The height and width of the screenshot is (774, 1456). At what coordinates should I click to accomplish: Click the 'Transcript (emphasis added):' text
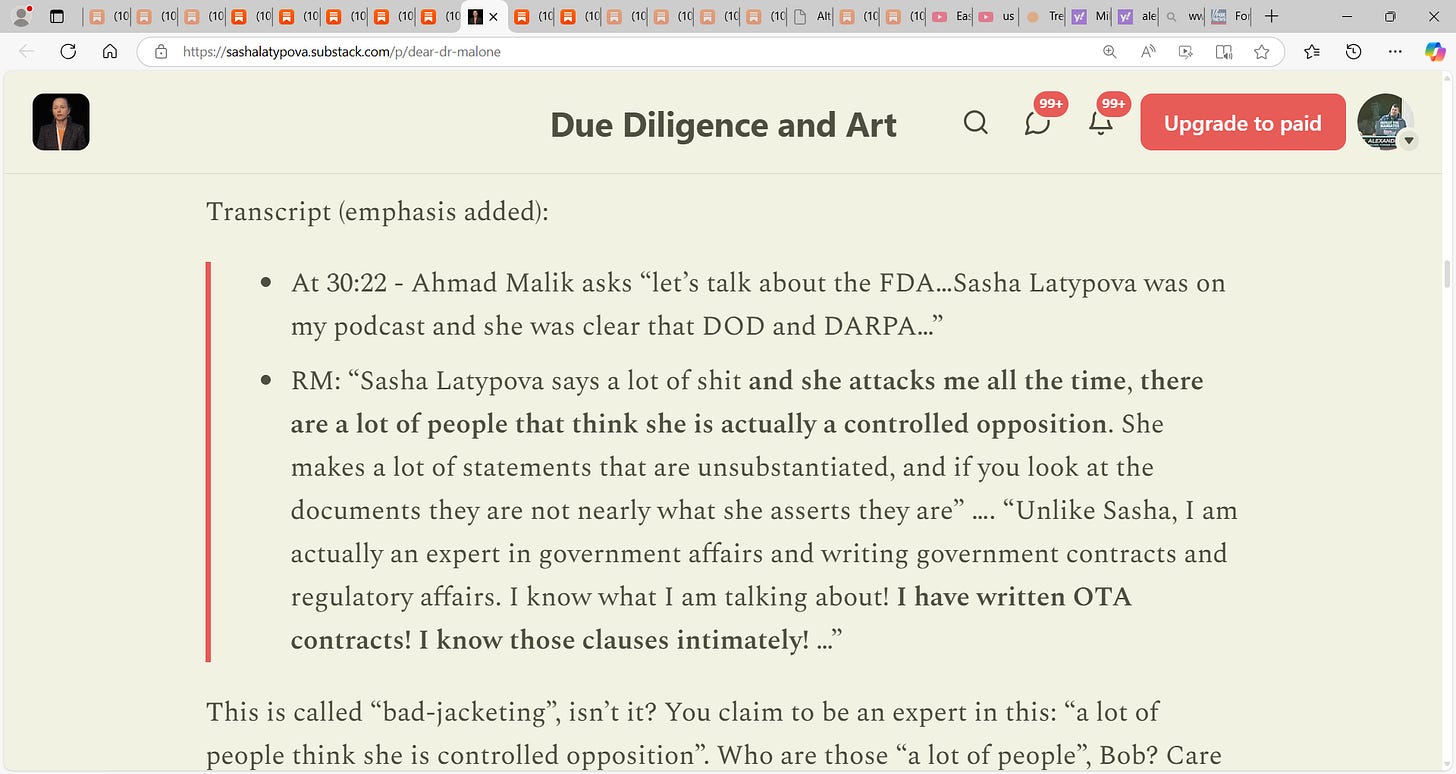(377, 211)
